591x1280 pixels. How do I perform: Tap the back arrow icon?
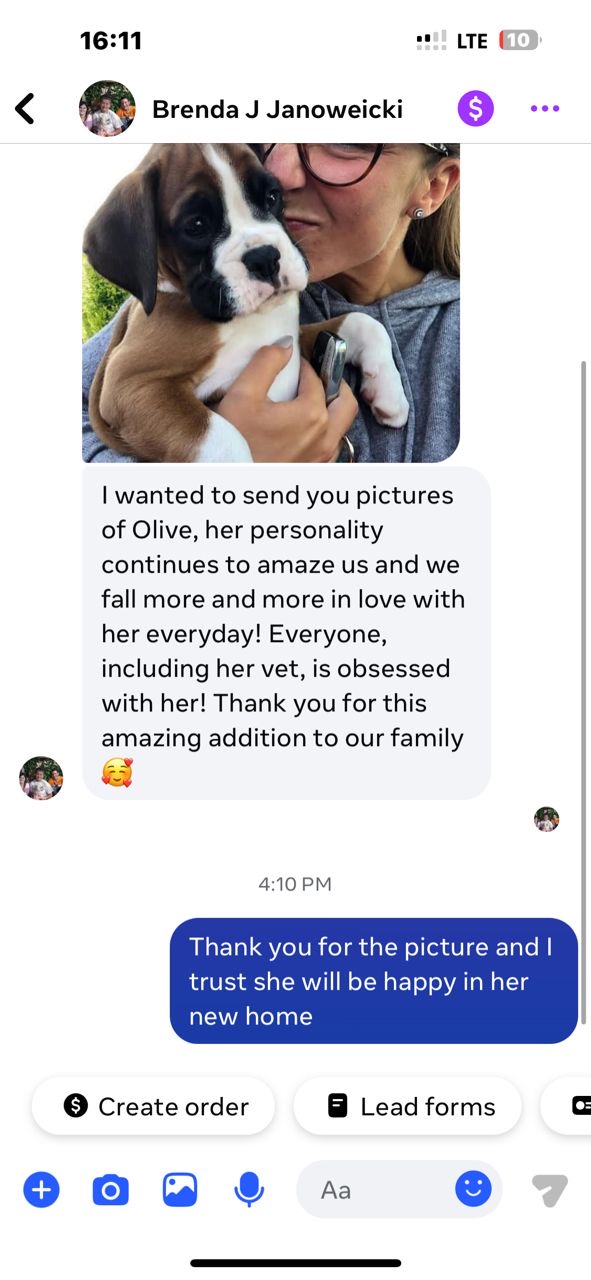(25, 108)
